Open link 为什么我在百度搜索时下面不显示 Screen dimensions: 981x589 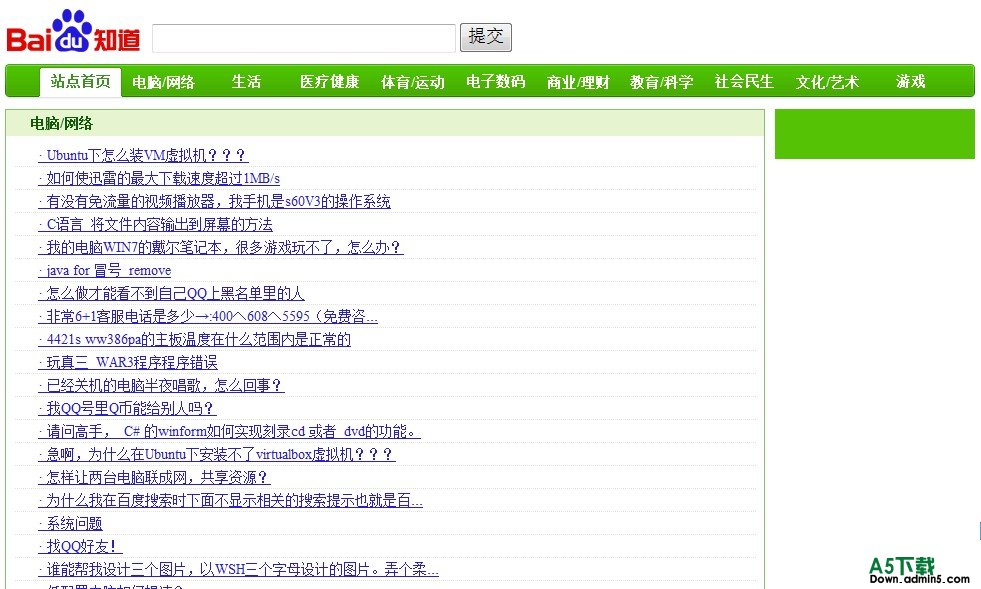coord(230,501)
